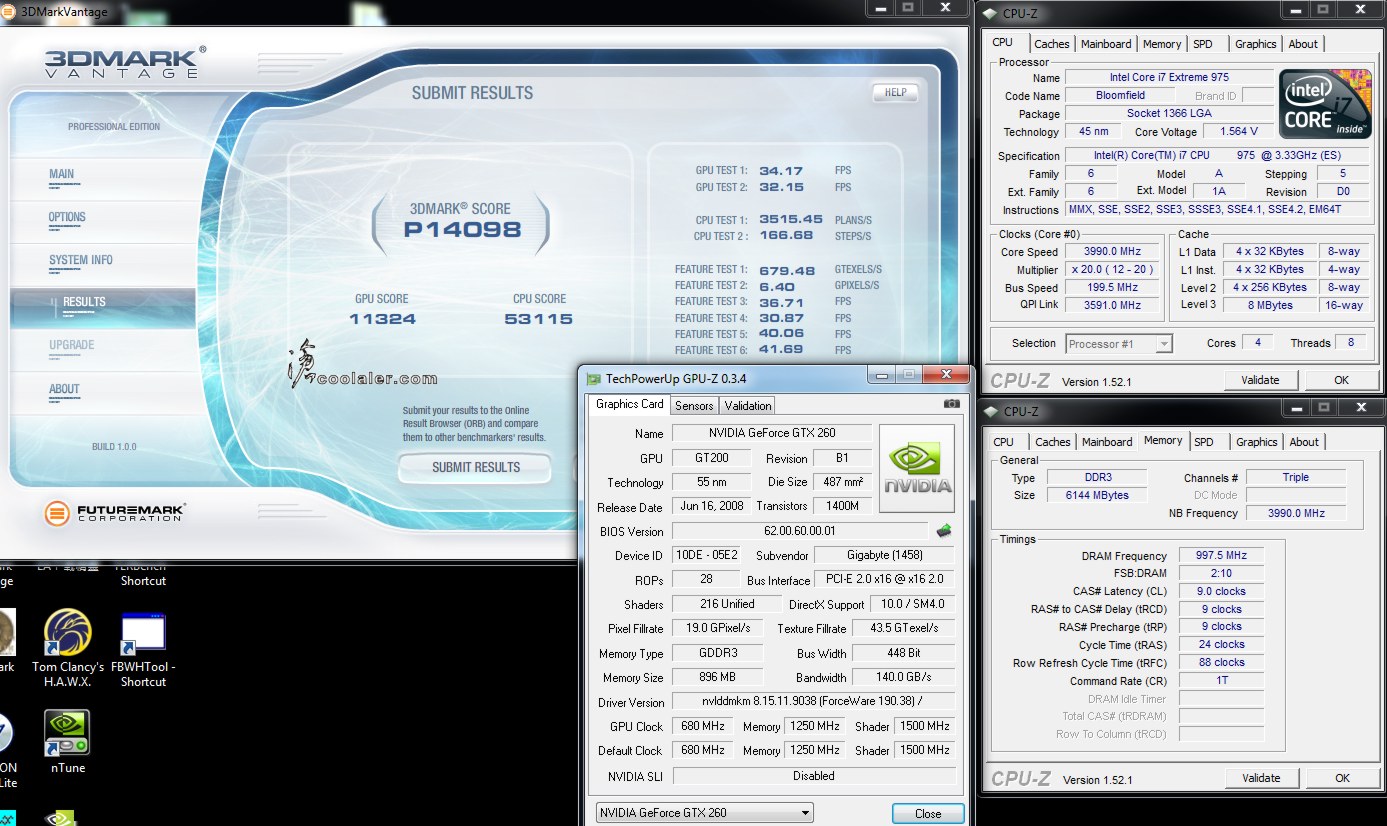Click the 3DMarkVantage title bar icon
The image size is (1387, 826).
coord(9,12)
